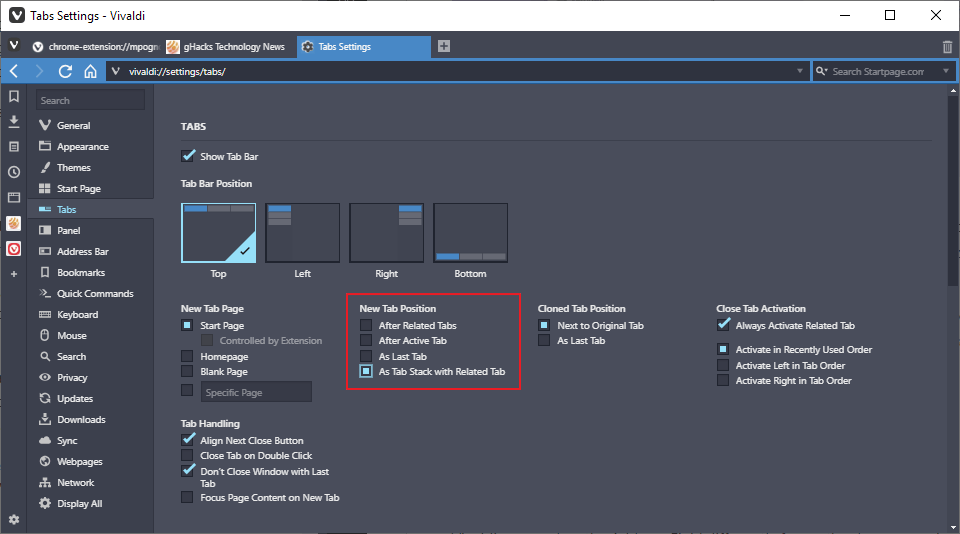Viewport: 960px width, 534px height.
Task: Click the search engine magnifier icon
Action: 821,72
